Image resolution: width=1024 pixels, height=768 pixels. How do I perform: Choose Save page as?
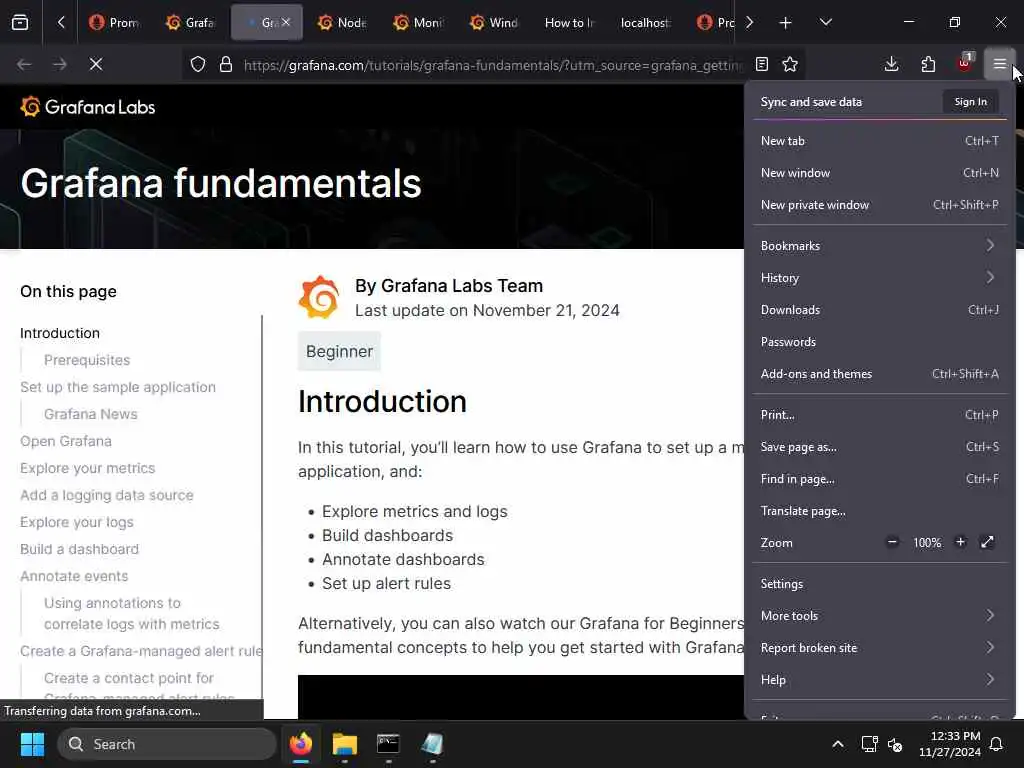tap(880, 447)
